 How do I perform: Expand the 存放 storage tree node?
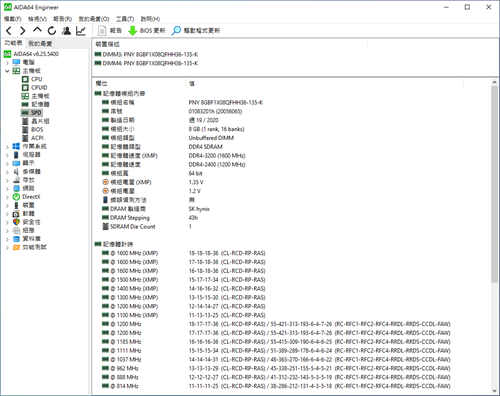click(8, 180)
